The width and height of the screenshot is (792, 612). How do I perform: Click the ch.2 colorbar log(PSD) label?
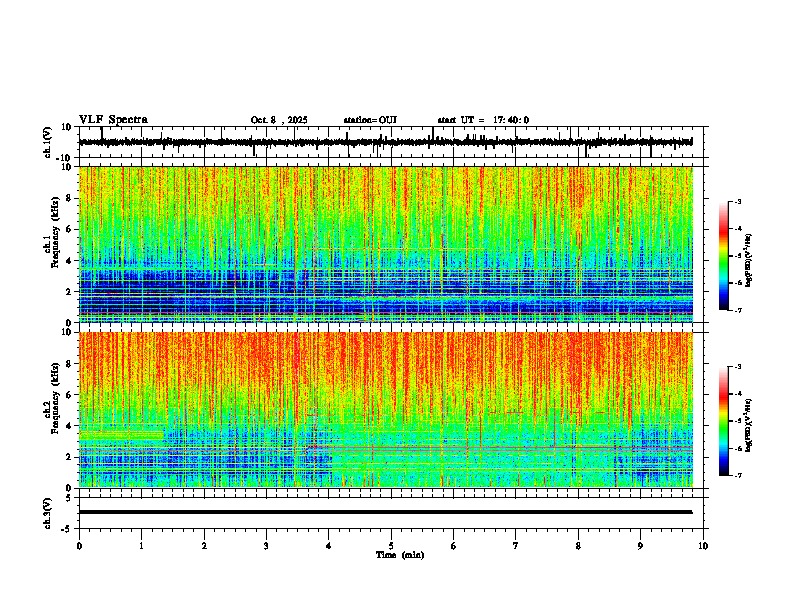coord(749,426)
